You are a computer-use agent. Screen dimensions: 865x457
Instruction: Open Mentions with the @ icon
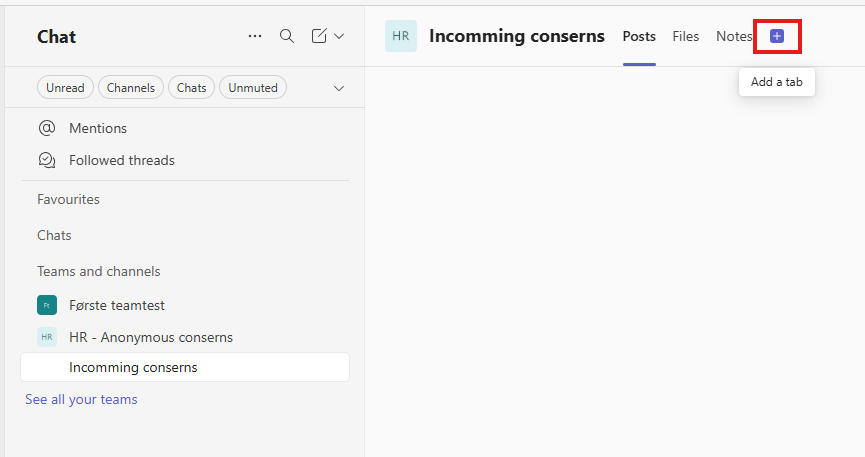click(47, 128)
